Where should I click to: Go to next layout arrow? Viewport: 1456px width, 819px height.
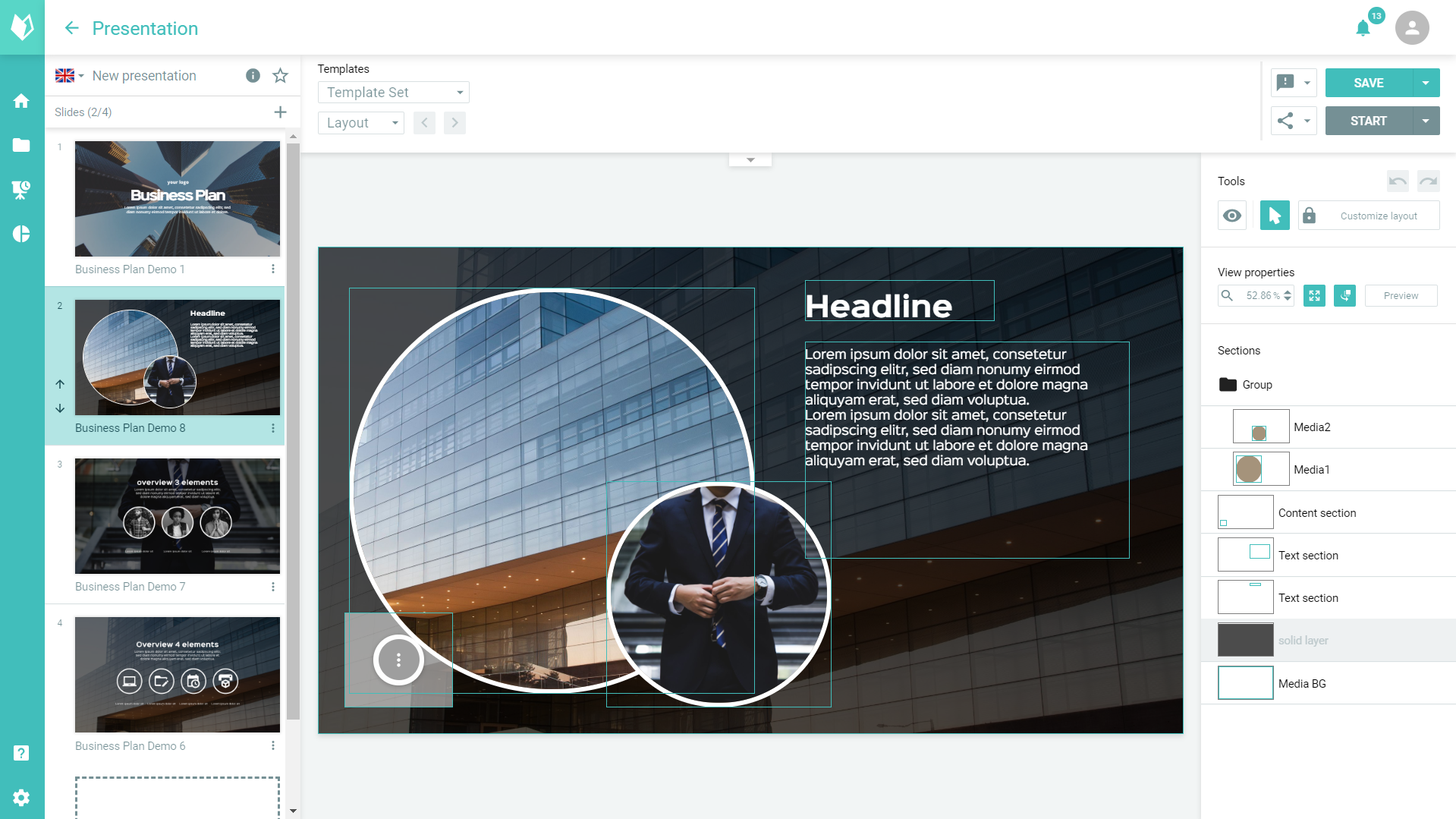tap(454, 123)
